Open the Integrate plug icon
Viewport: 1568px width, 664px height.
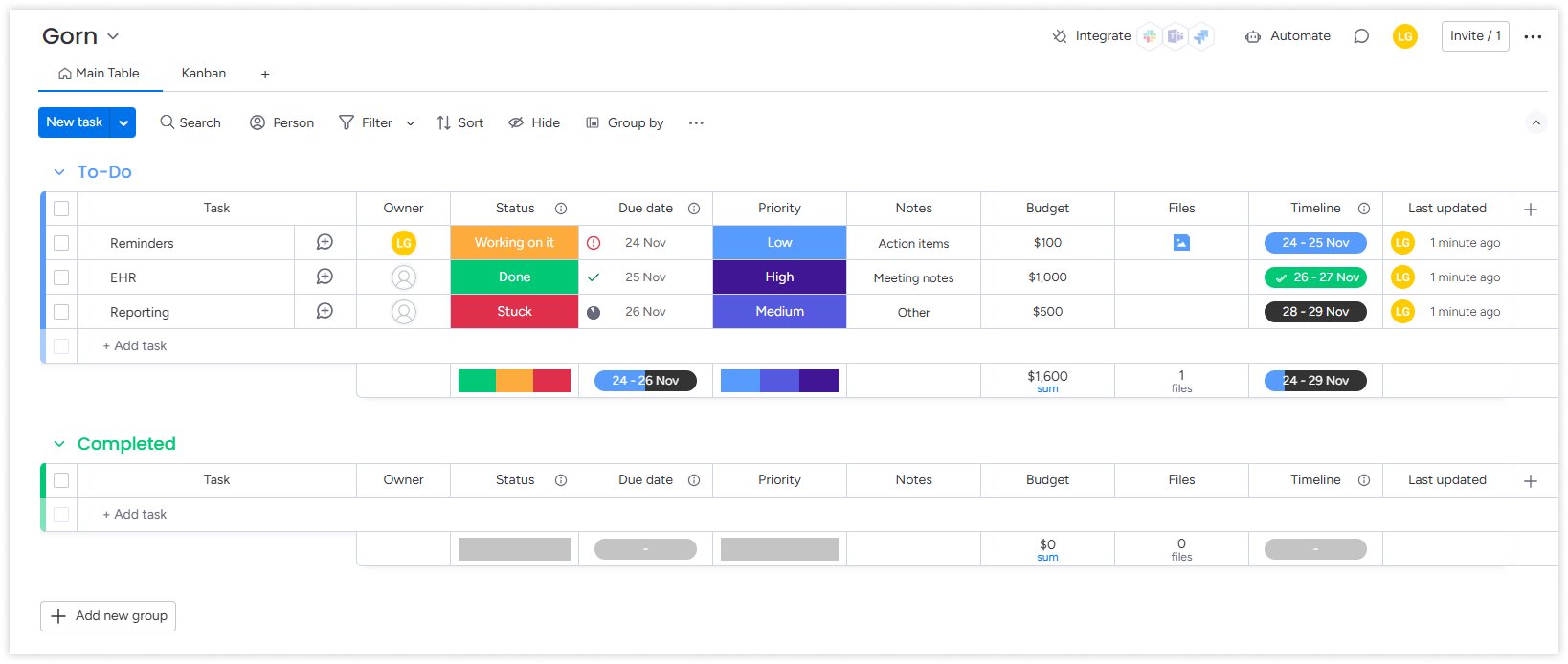click(x=1060, y=36)
